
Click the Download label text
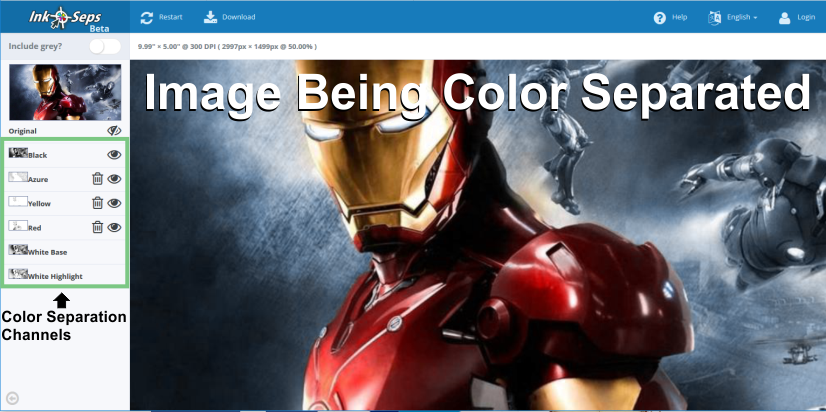[x=239, y=17]
